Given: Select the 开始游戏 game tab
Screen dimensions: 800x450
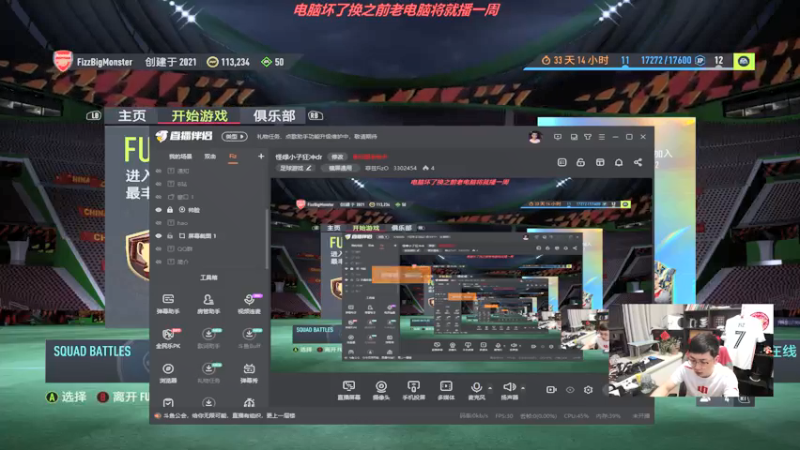Looking at the screenshot, I should [x=199, y=116].
